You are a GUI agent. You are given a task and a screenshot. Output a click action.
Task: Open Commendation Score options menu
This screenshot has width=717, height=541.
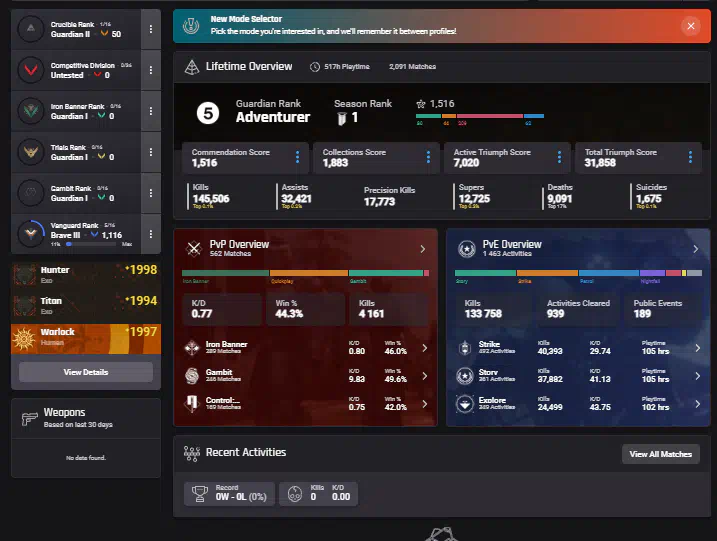click(x=297, y=157)
